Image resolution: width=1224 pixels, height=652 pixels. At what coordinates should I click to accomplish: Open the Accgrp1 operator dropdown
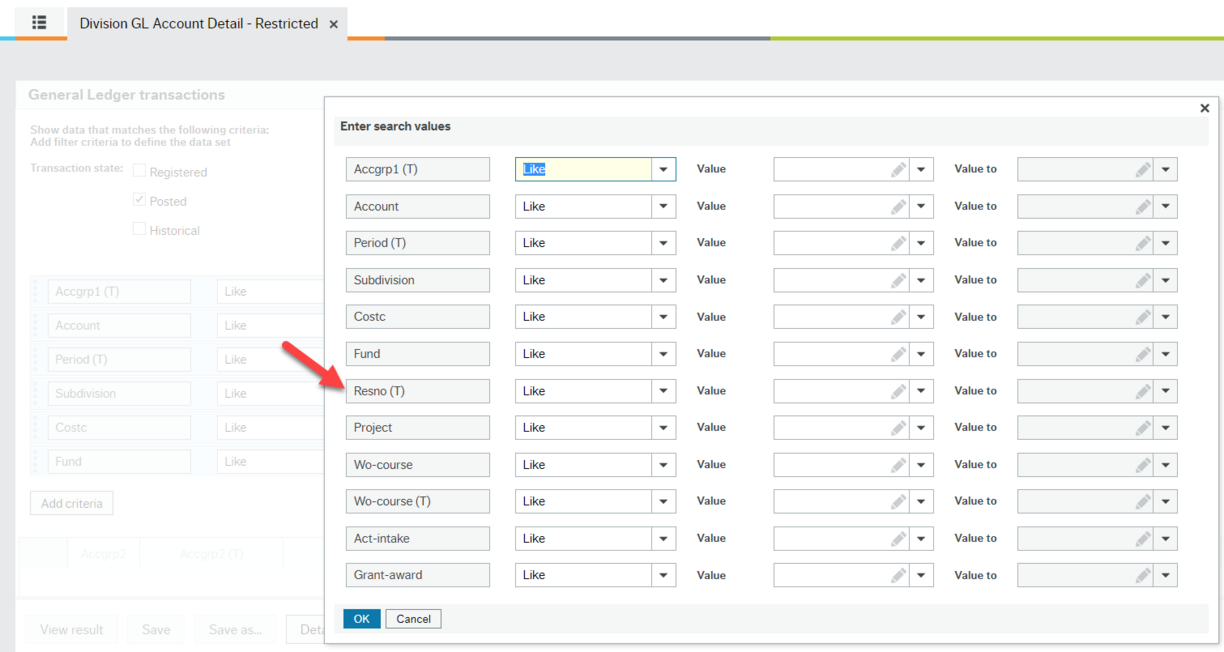point(663,169)
